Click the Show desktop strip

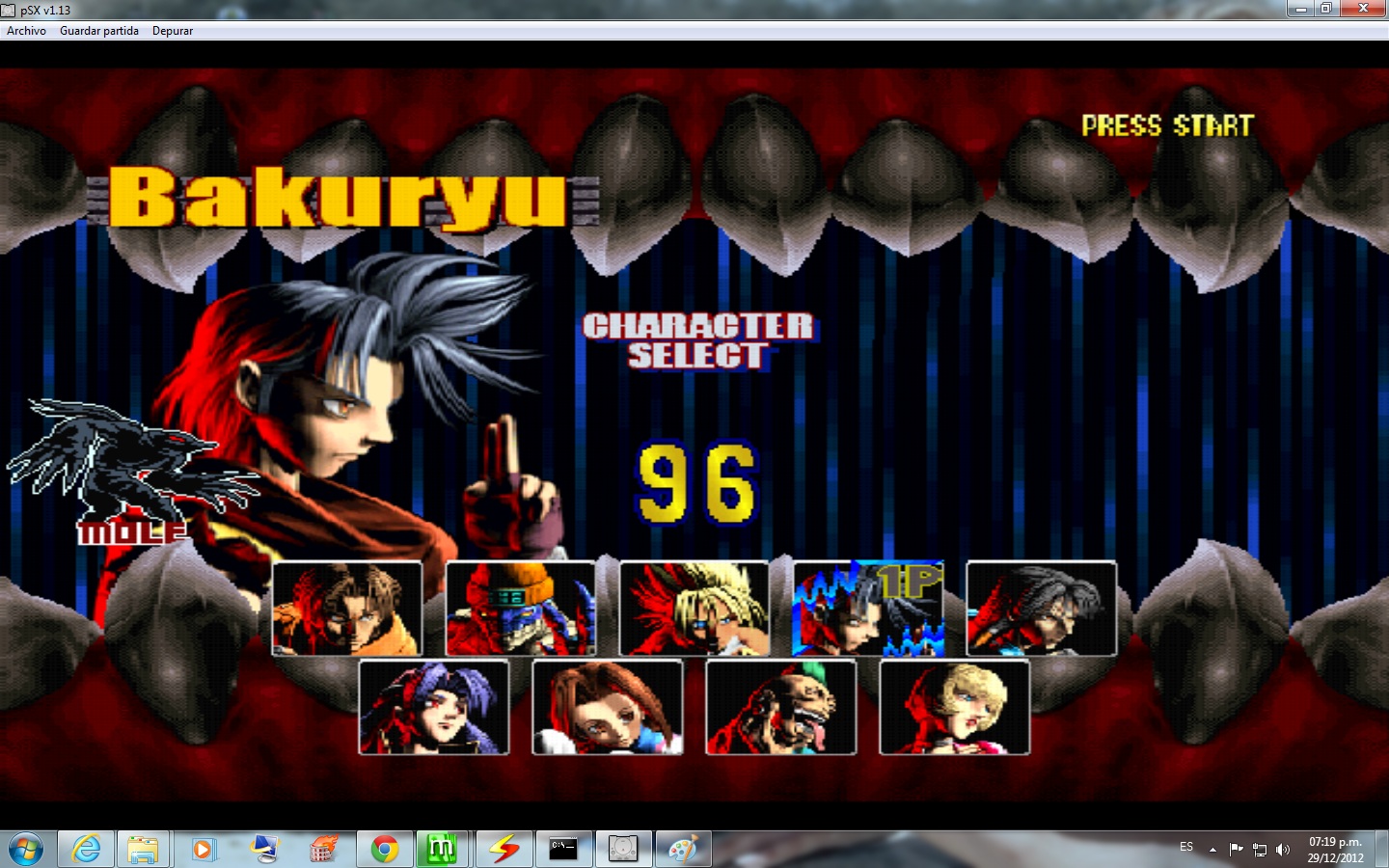[1382, 850]
